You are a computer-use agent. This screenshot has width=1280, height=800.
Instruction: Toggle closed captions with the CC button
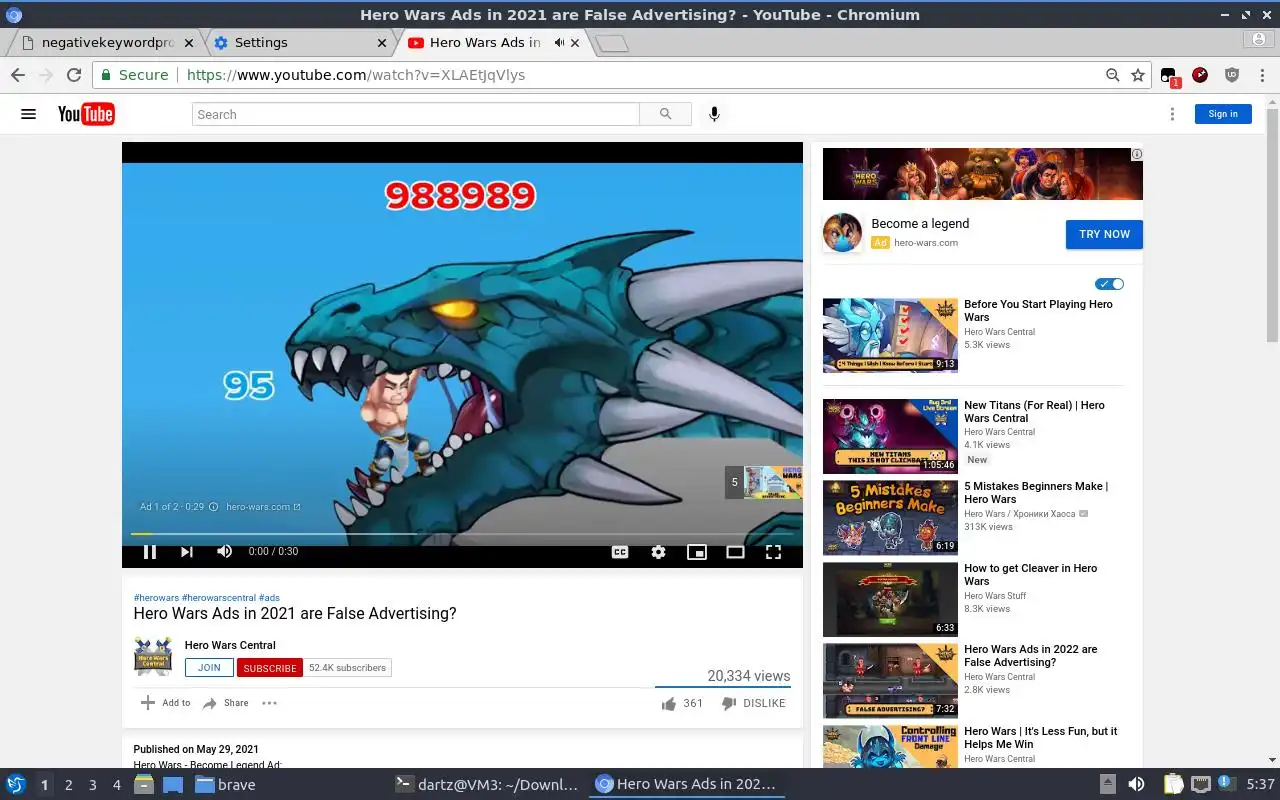pos(620,552)
